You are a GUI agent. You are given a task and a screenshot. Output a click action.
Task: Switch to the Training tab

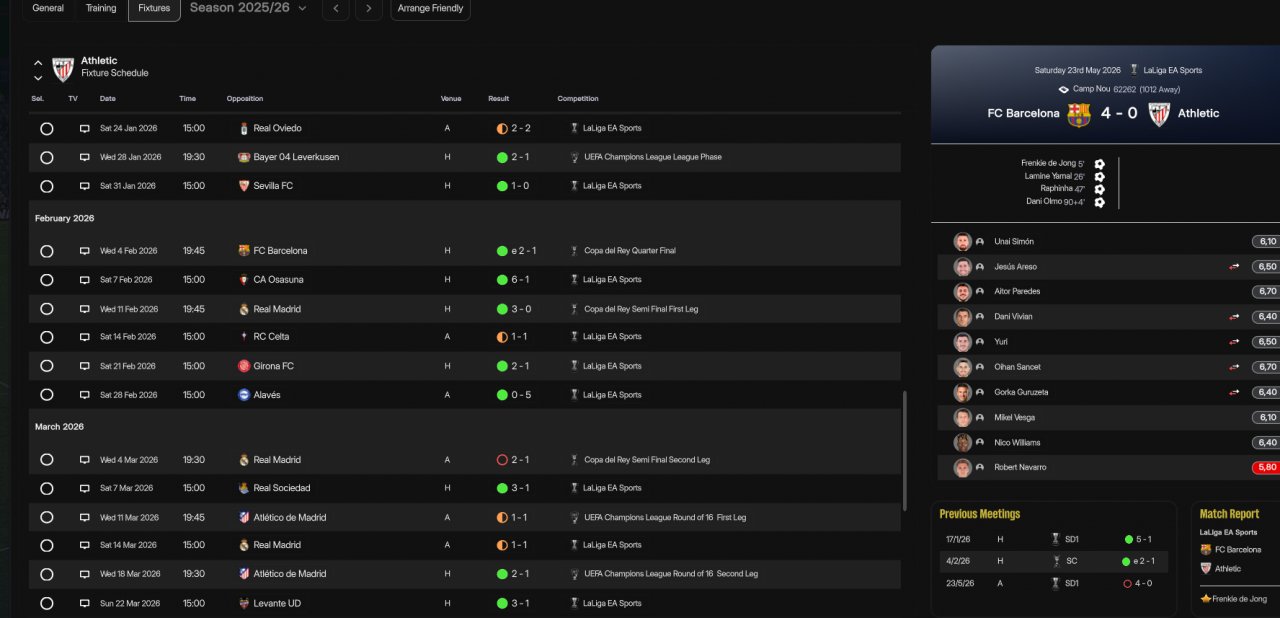coord(101,8)
